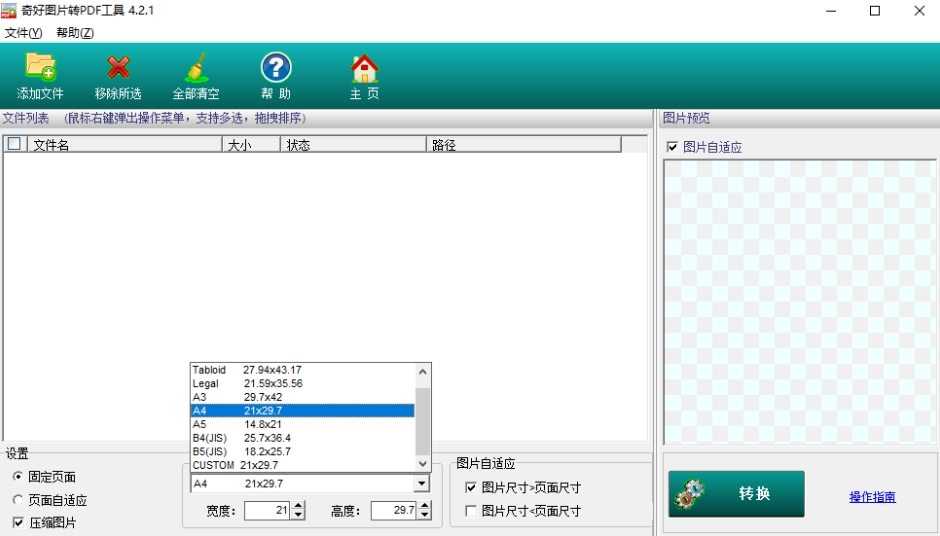Open the 文件(Y) menu
940x536 pixels.
(x=24, y=33)
